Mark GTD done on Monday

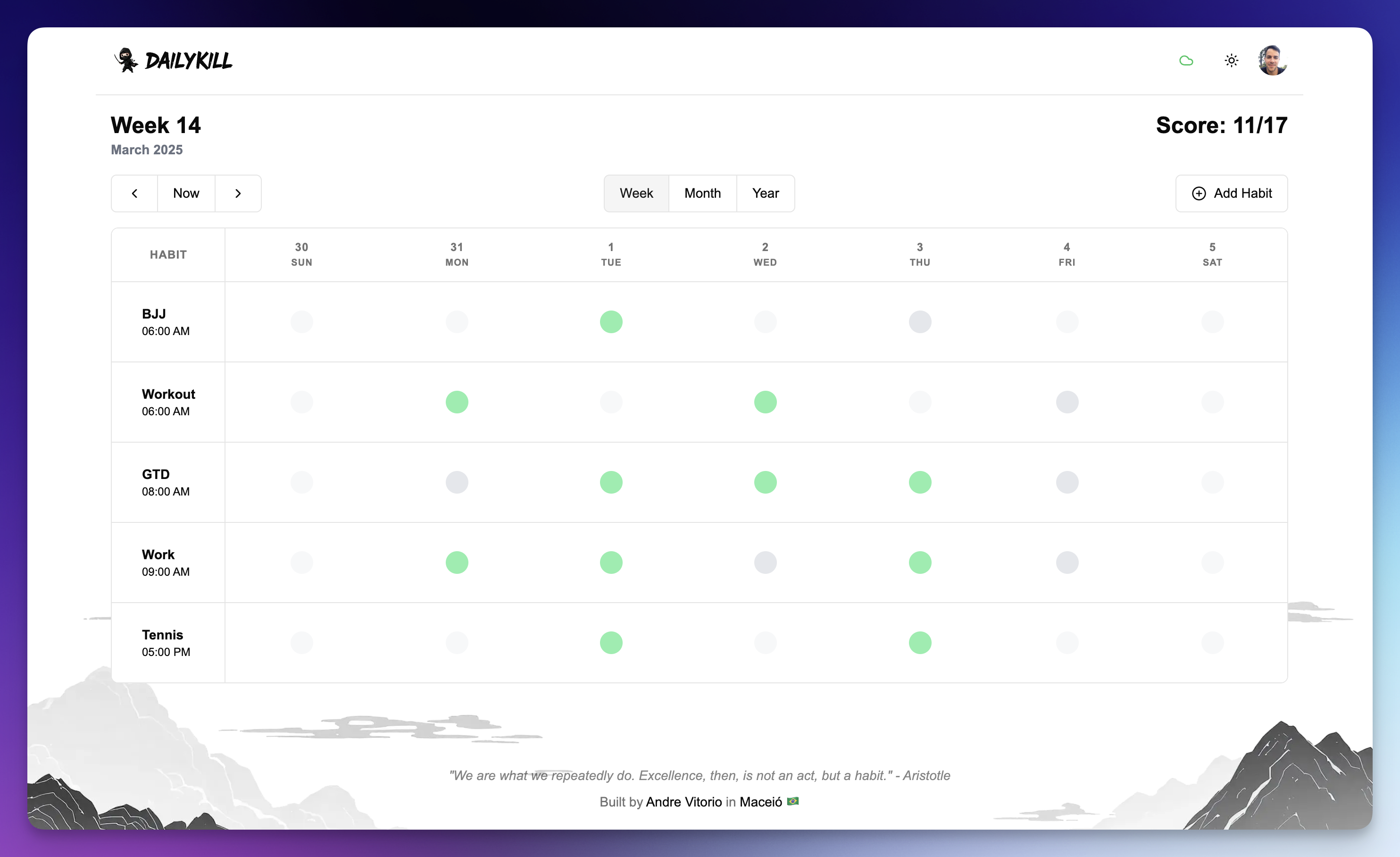click(457, 482)
